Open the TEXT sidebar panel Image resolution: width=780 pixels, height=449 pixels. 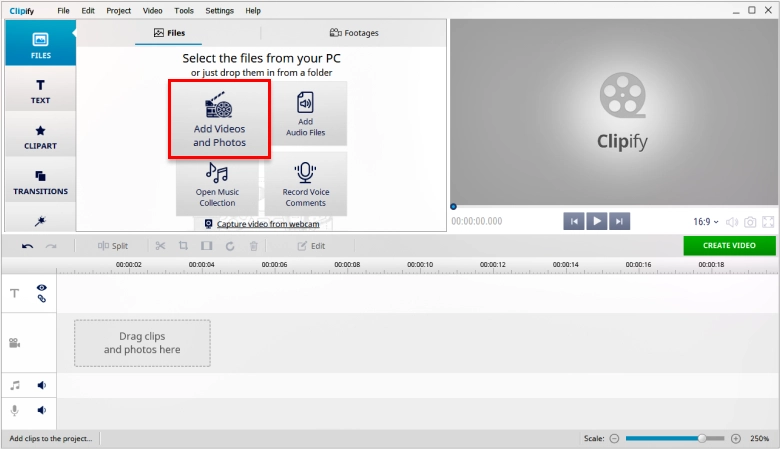click(x=40, y=89)
